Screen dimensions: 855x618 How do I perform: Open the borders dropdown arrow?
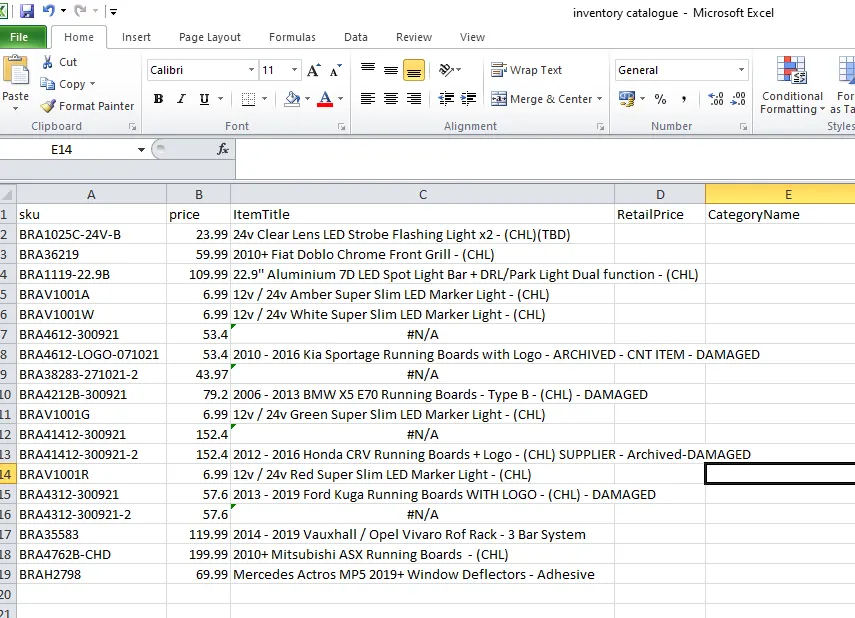pos(264,99)
